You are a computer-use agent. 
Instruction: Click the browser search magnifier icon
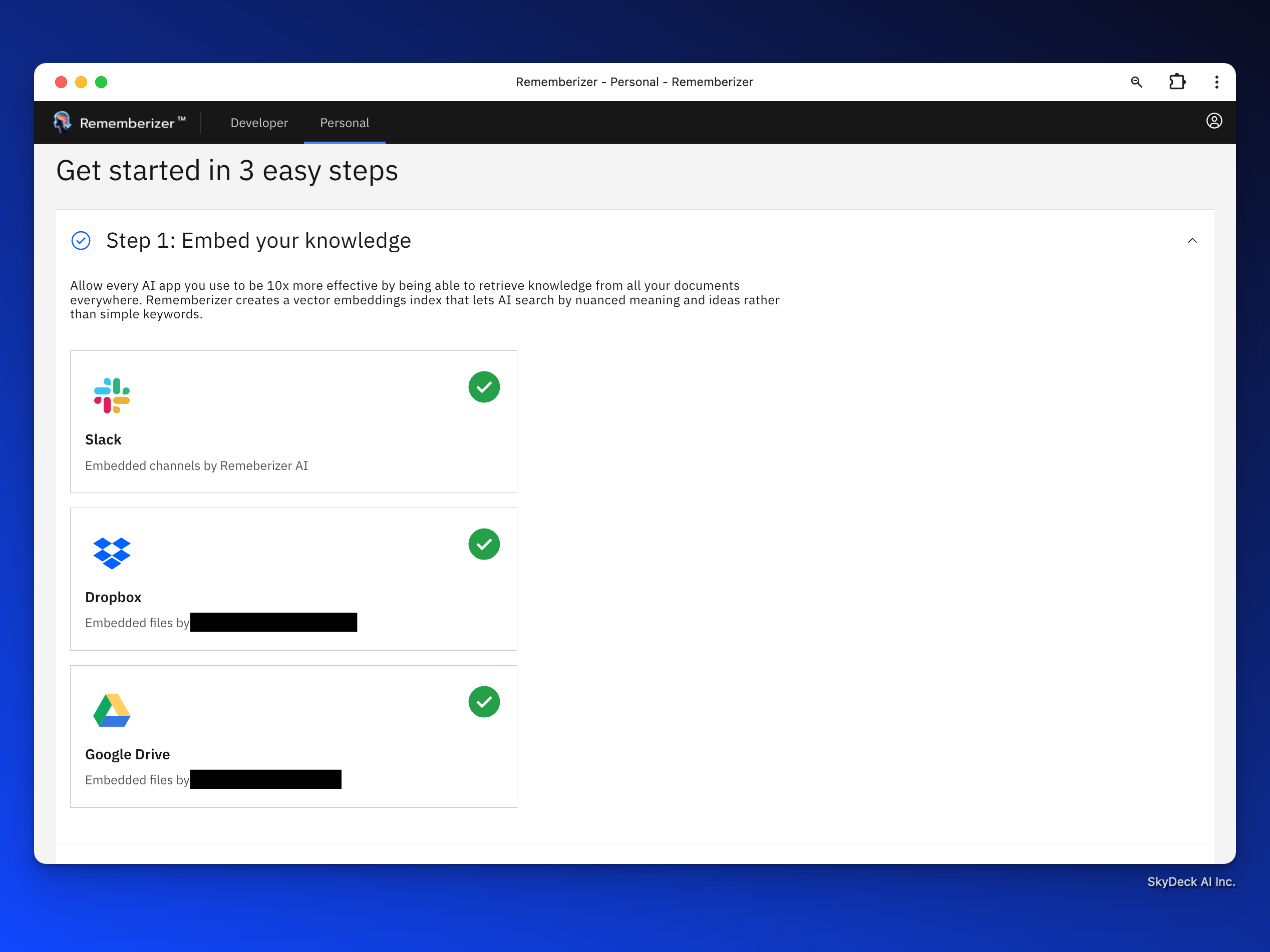point(1136,82)
